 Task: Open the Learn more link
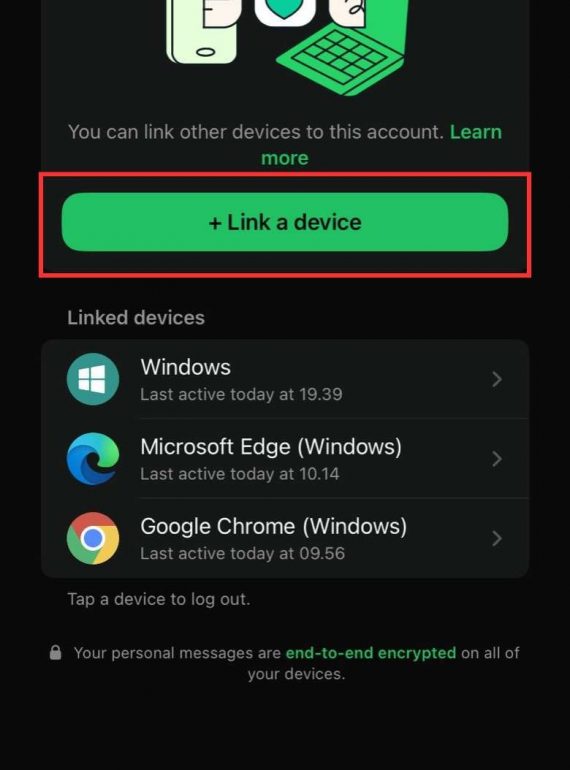381,145
